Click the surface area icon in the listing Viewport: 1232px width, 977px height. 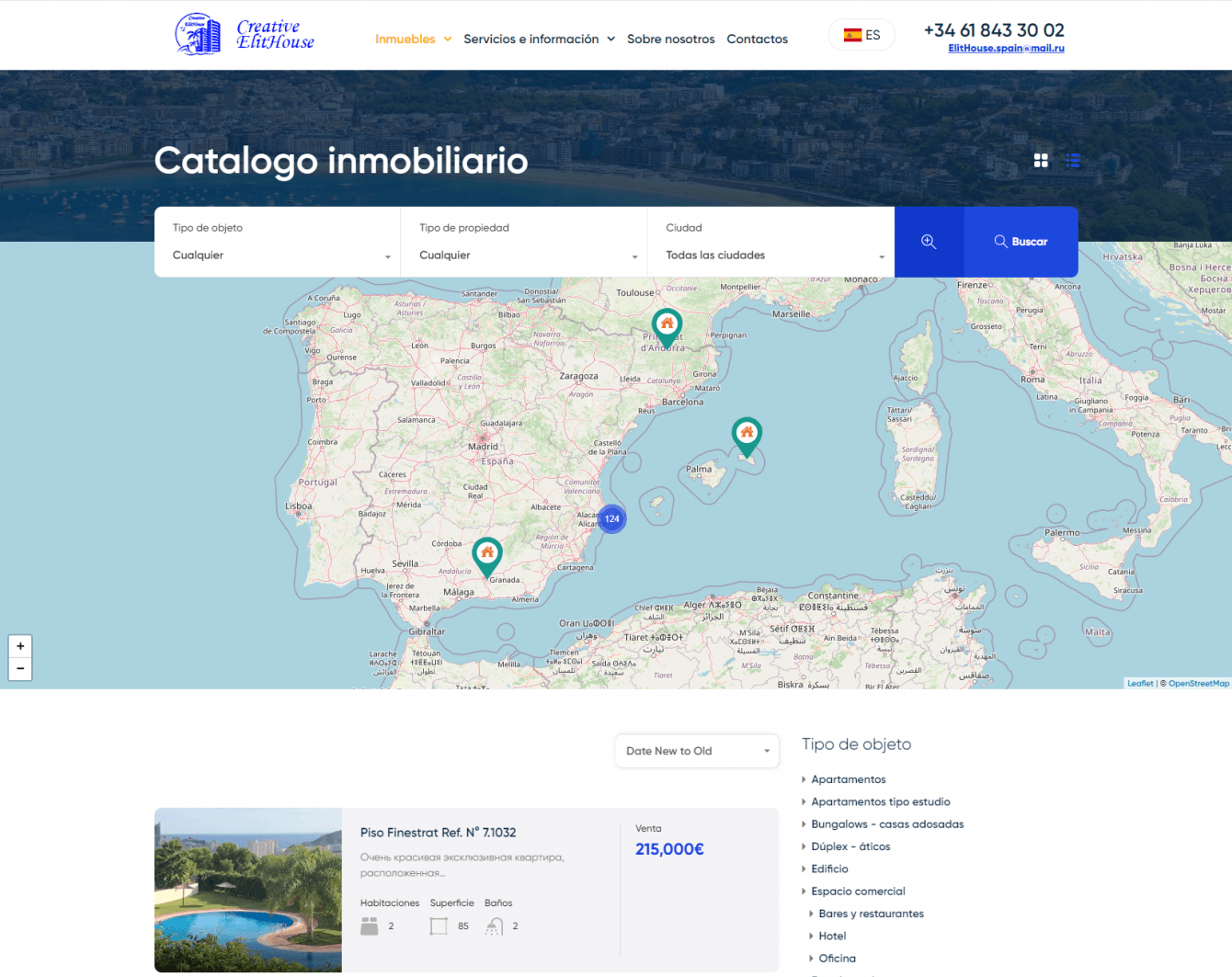coord(439,926)
